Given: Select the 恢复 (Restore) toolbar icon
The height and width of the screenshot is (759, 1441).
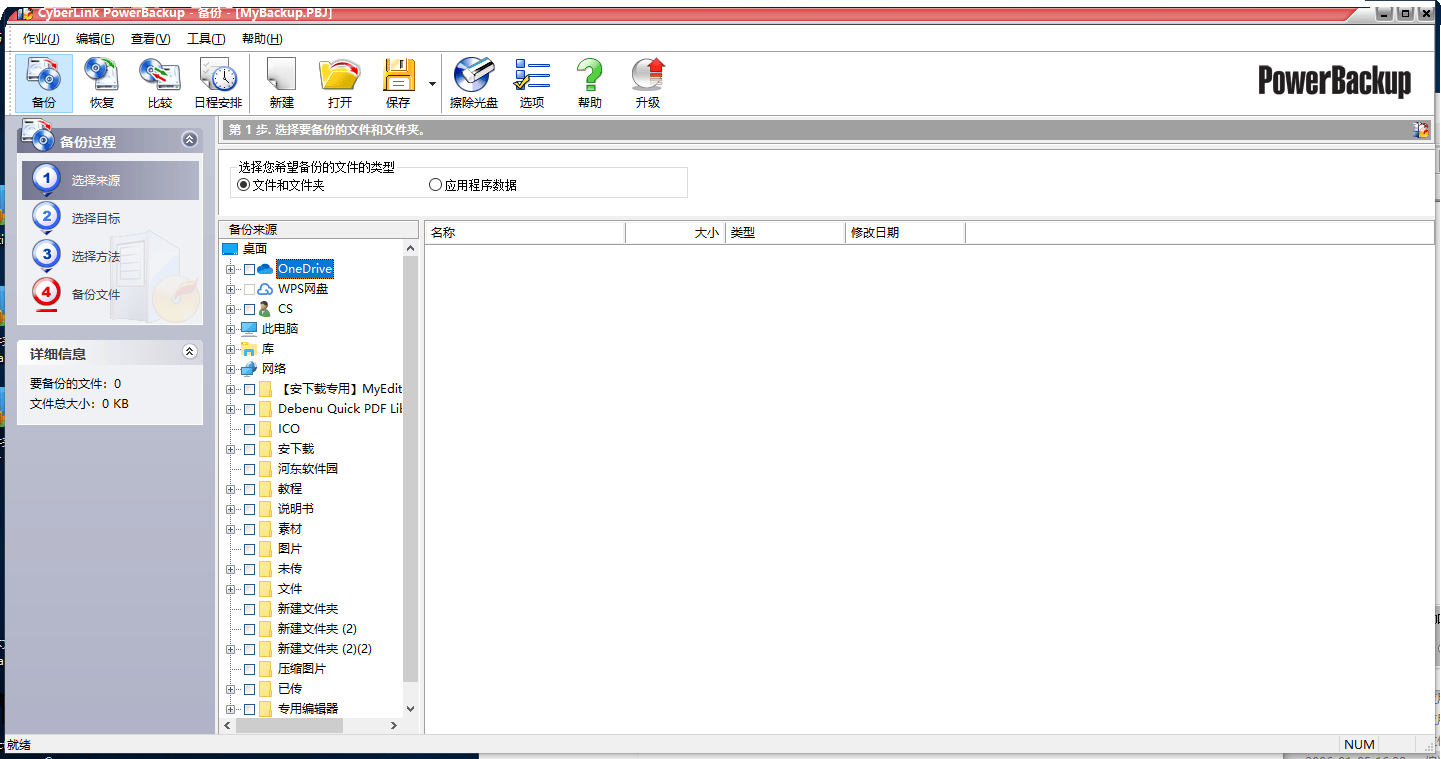Looking at the screenshot, I should coord(101,80).
